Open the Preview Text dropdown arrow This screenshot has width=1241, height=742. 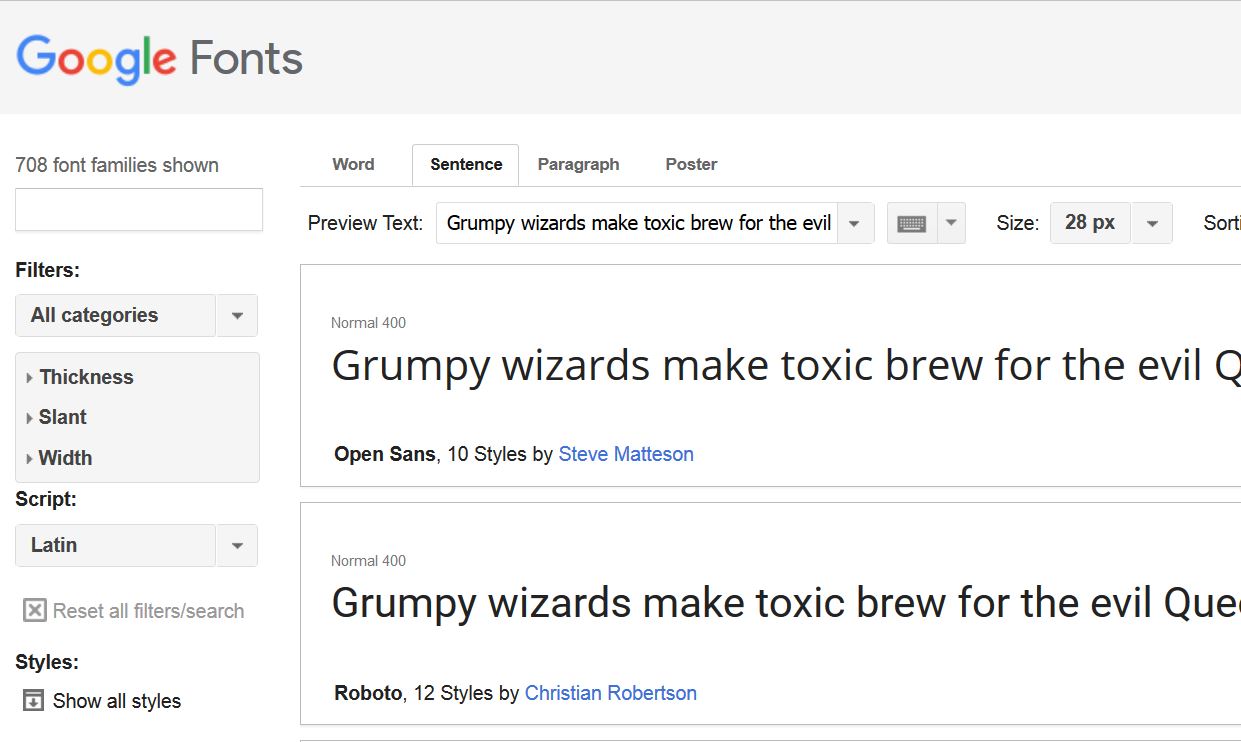tap(855, 223)
